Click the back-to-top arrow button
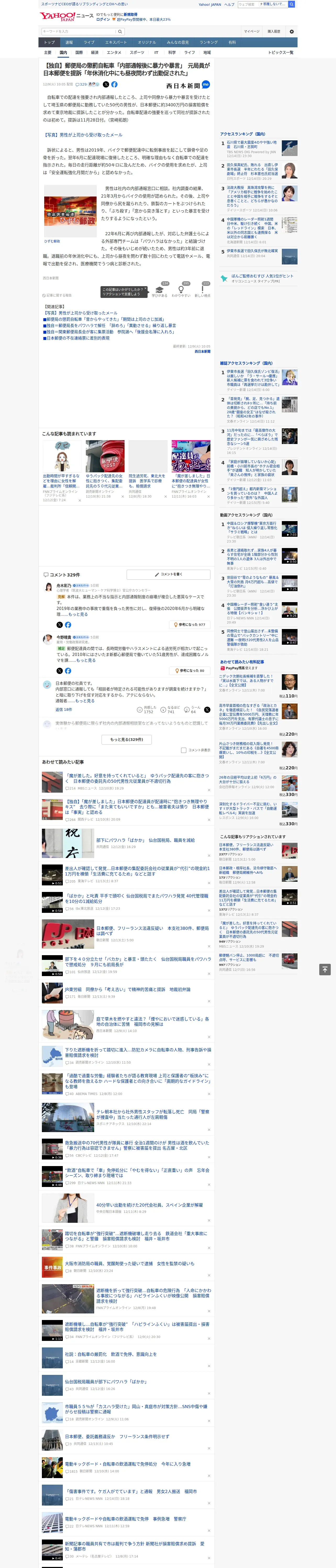Screen dimensions: 336x1568 (325, 969)
